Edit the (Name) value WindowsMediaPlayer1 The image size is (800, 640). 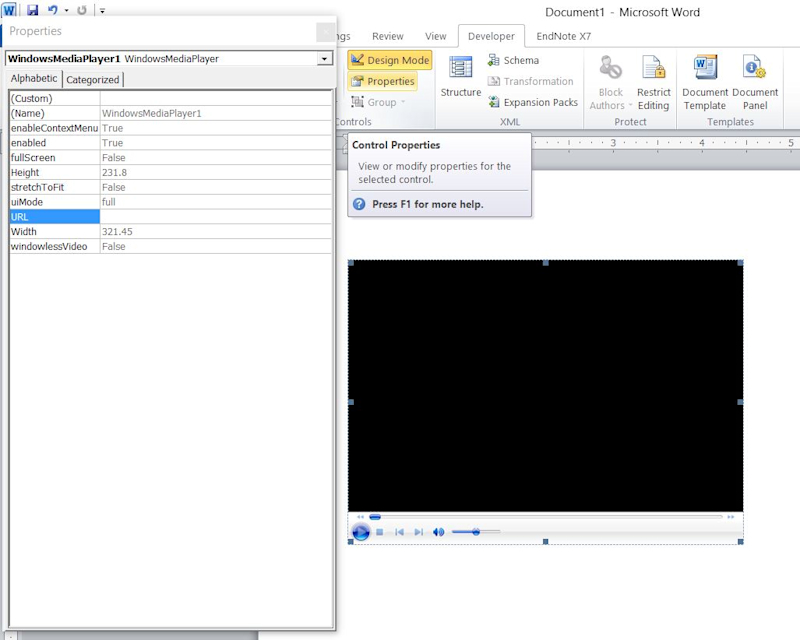(216, 113)
